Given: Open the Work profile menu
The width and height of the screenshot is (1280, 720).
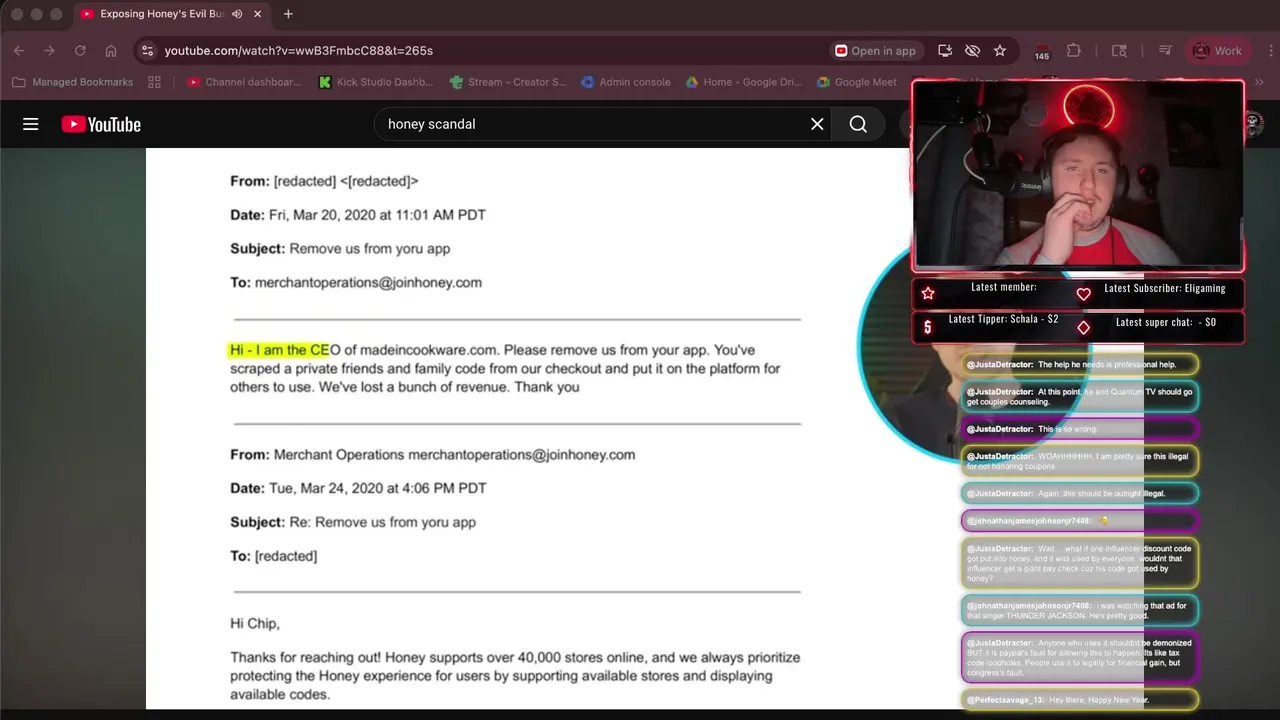Looking at the screenshot, I should pos(1217,50).
